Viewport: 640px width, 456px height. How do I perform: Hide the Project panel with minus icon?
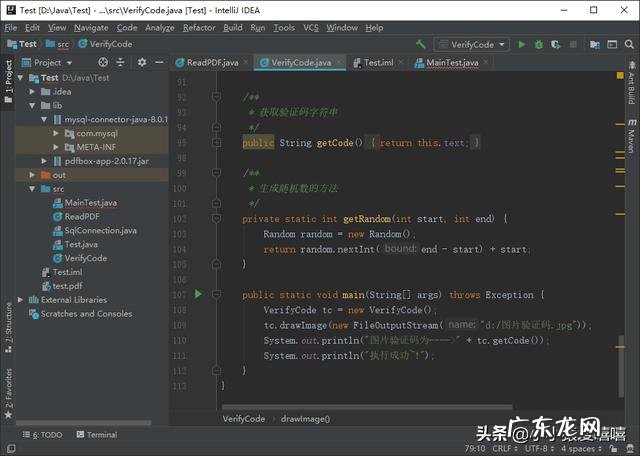[x=159, y=62]
